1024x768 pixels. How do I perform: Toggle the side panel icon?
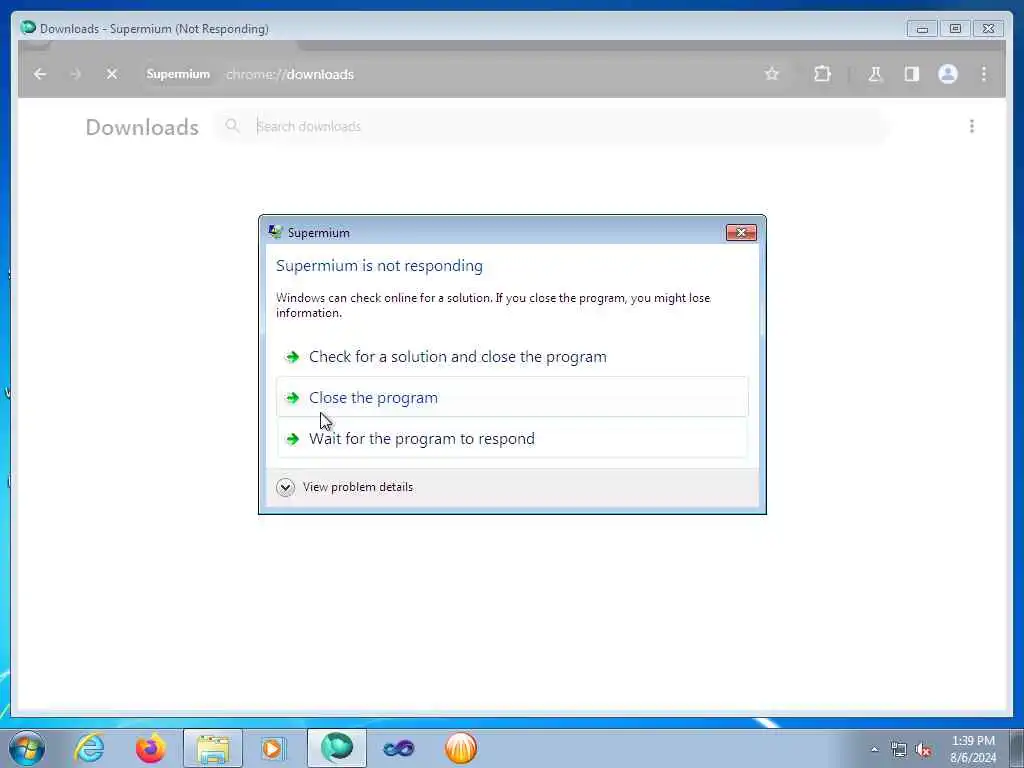[912, 74]
